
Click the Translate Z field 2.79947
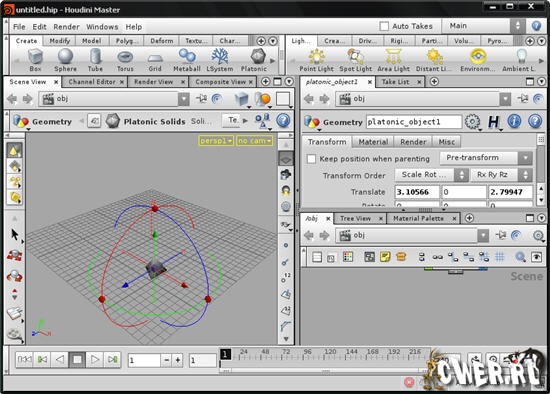click(x=510, y=192)
